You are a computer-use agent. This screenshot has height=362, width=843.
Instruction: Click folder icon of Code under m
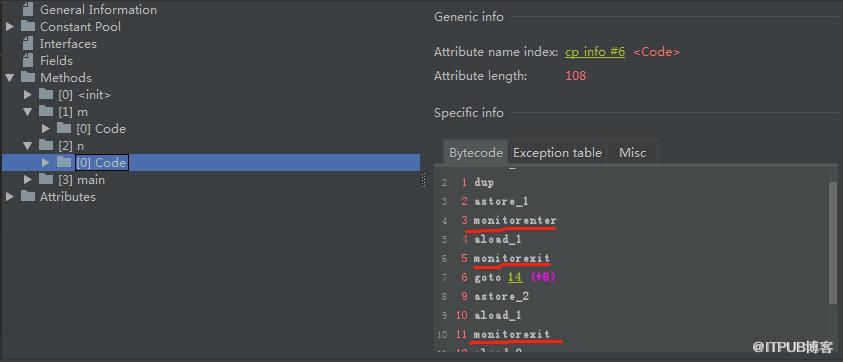[64, 128]
